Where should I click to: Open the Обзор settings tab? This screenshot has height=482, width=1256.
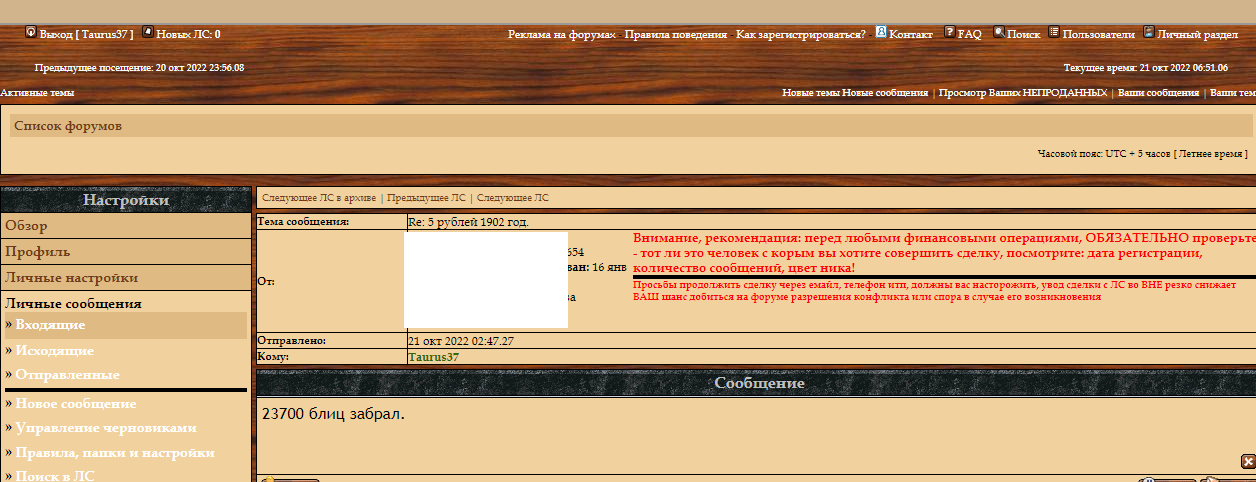(26, 226)
